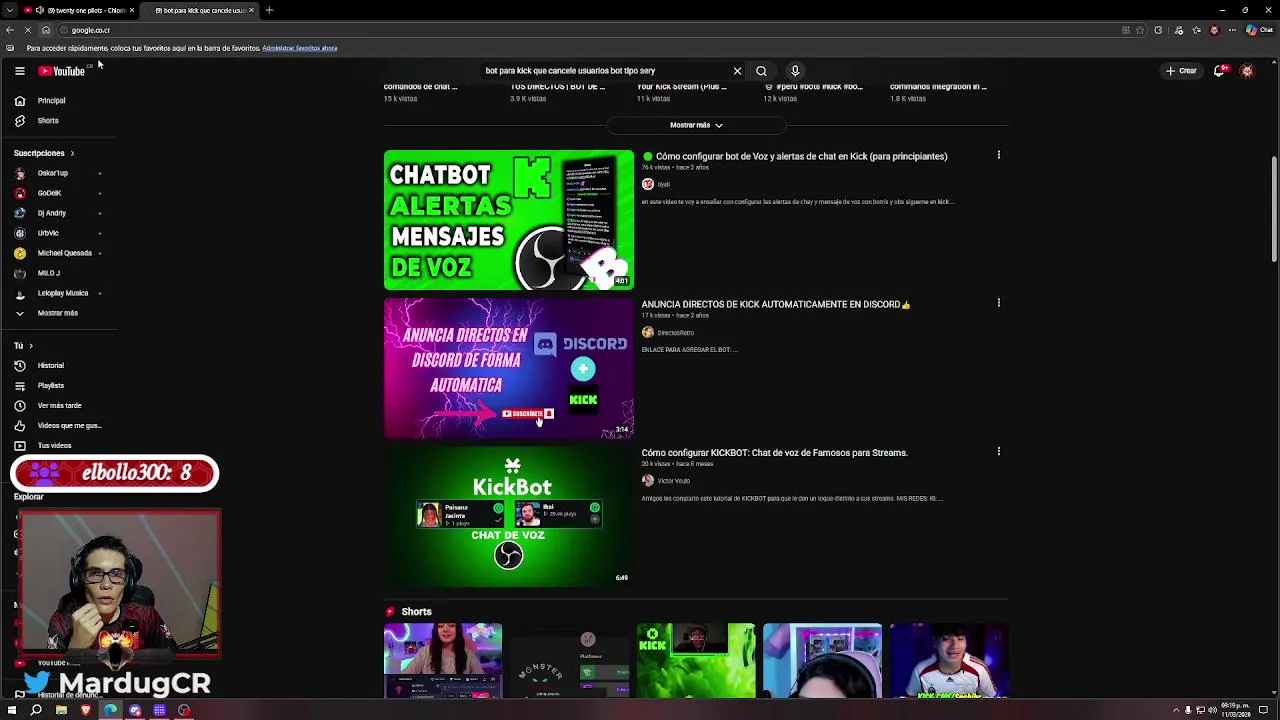Image resolution: width=1280 pixels, height=720 pixels.
Task: Open the Brave browser taskbar icon
Action: [86, 710]
